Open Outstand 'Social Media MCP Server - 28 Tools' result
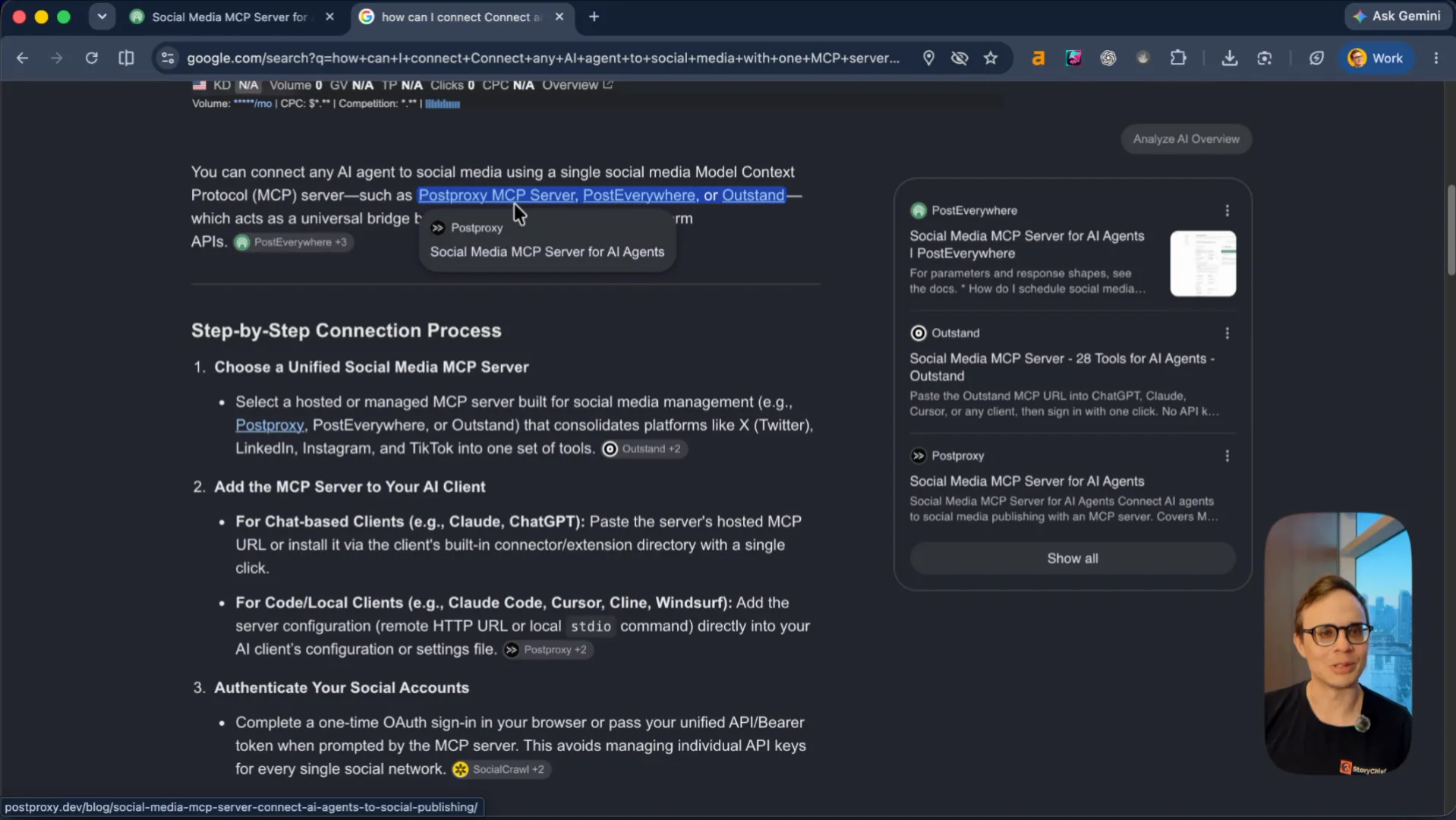Image resolution: width=1456 pixels, height=820 pixels. [x=1061, y=367]
